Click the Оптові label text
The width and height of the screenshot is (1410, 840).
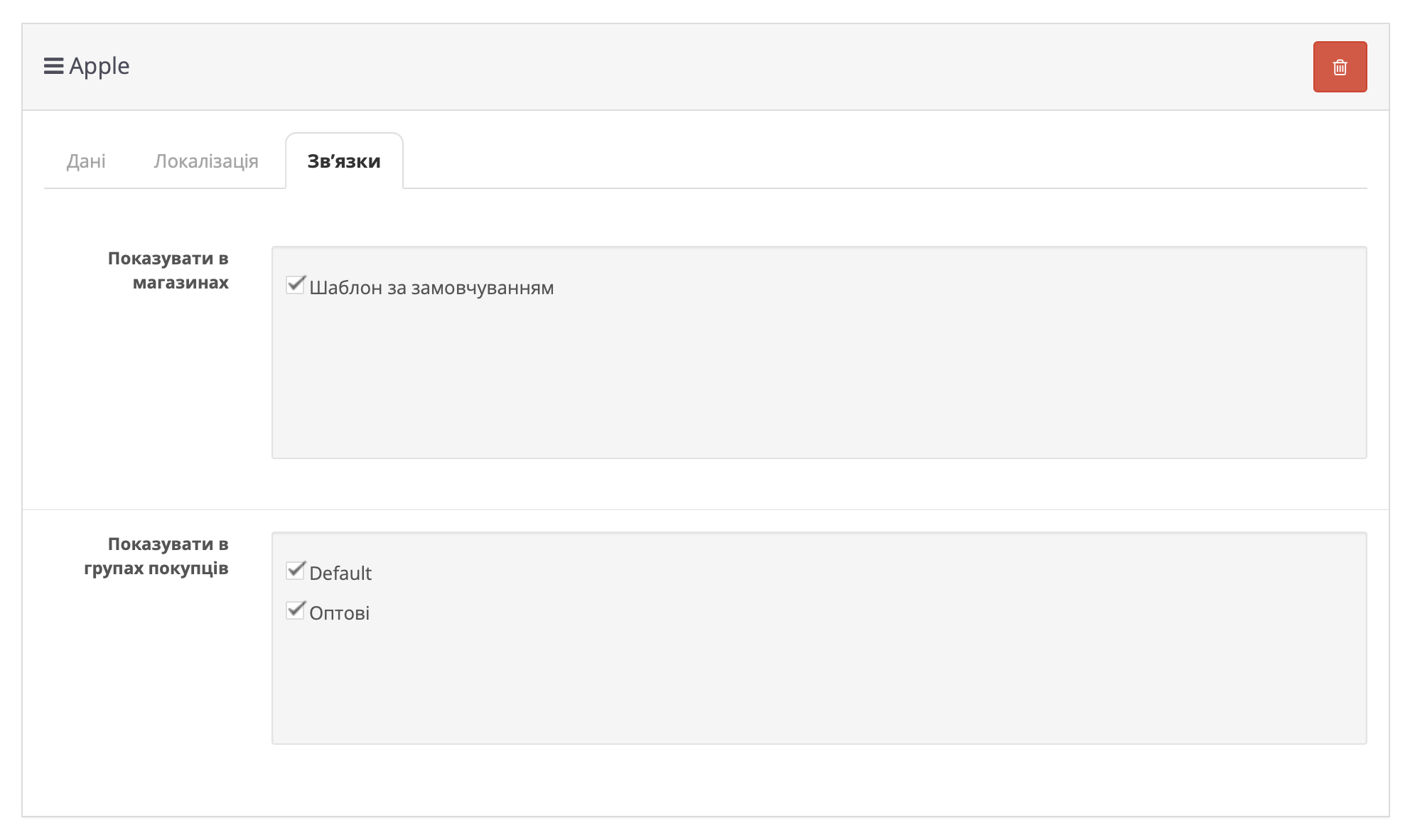[339, 613]
